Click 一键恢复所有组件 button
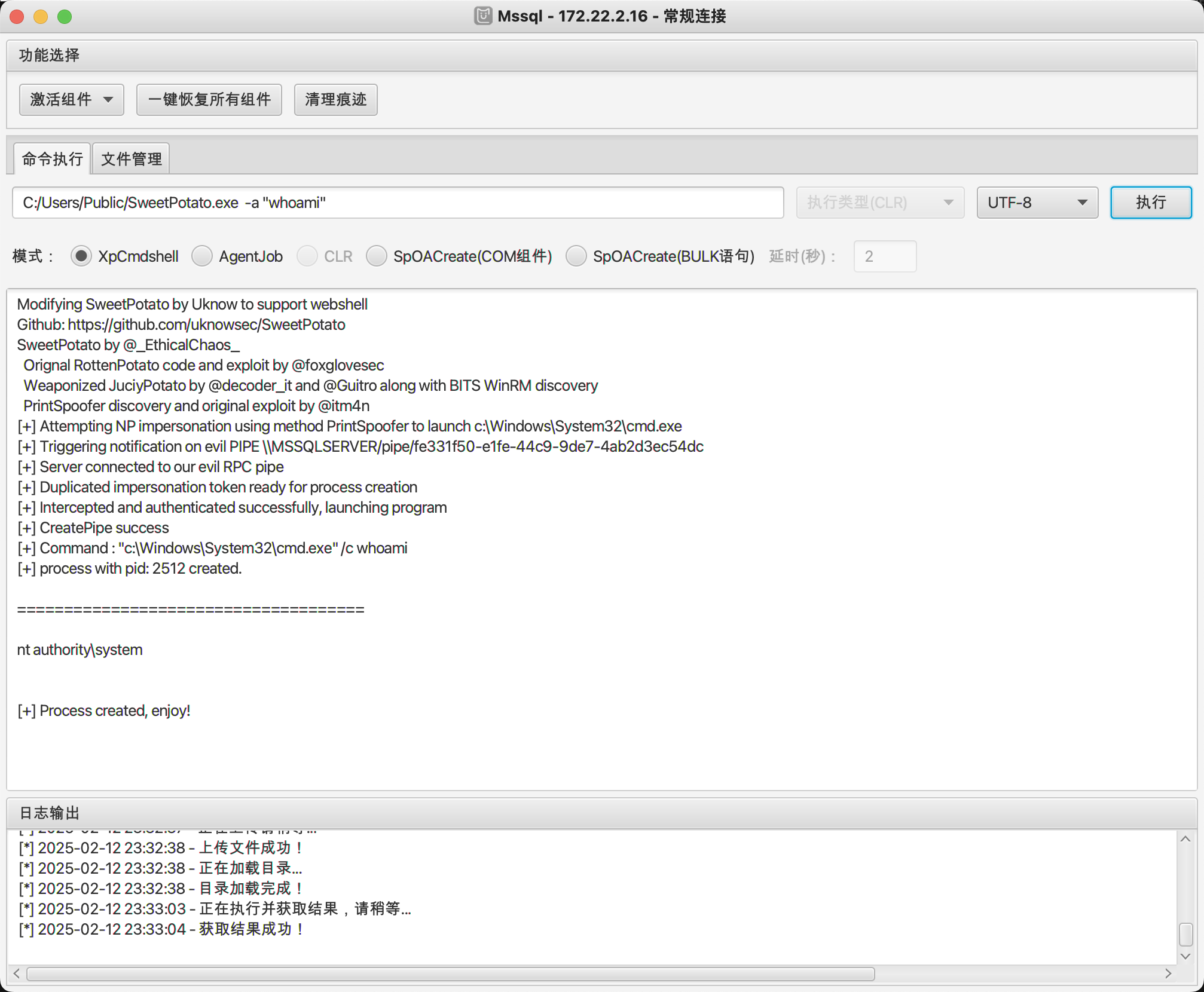The width and height of the screenshot is (1204, 992). 209,99
